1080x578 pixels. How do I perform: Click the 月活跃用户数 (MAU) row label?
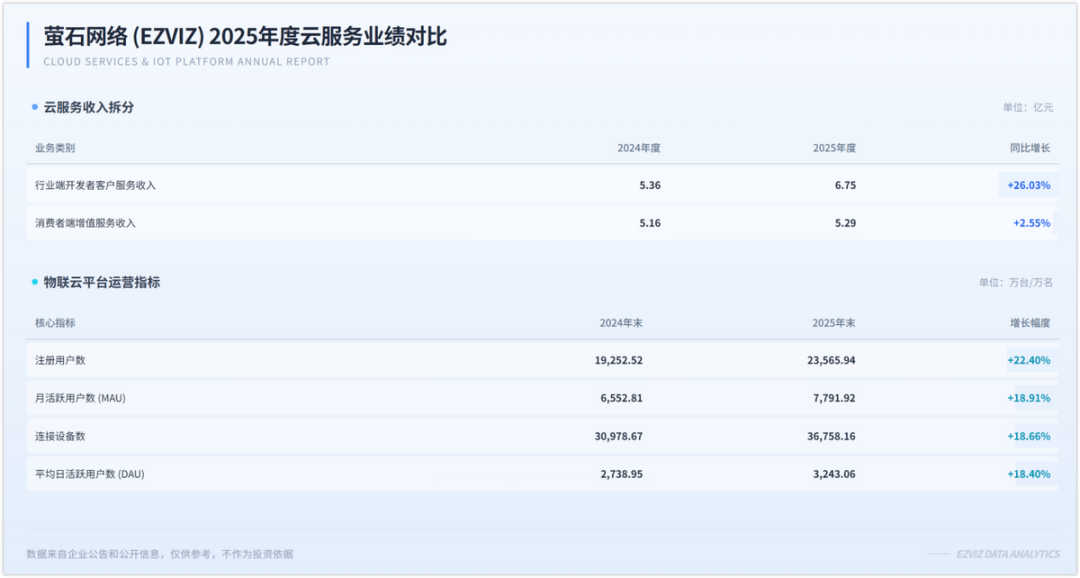coord(80,398)
